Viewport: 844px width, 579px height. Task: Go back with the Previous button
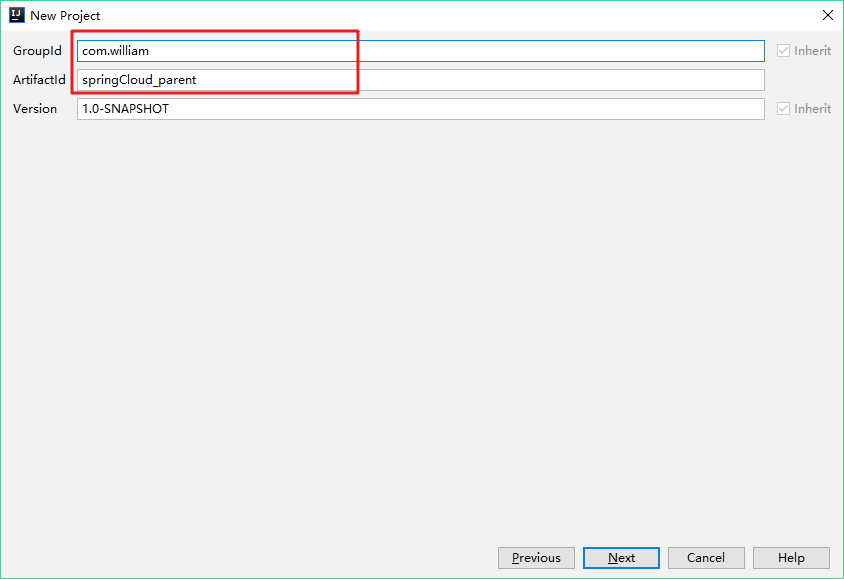pos(536,558)
